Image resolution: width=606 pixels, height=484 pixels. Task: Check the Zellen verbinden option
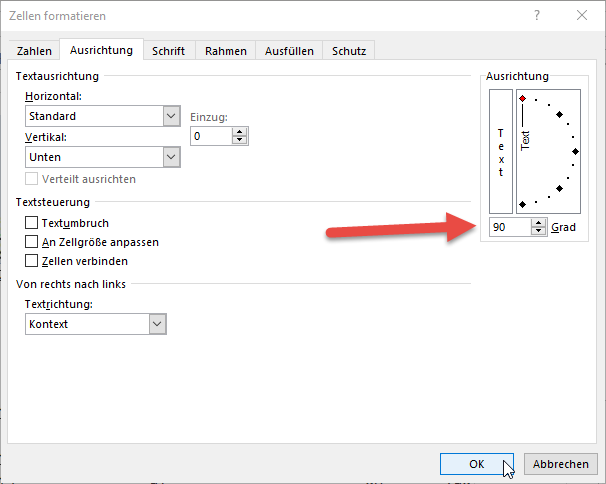click(32, 261)
